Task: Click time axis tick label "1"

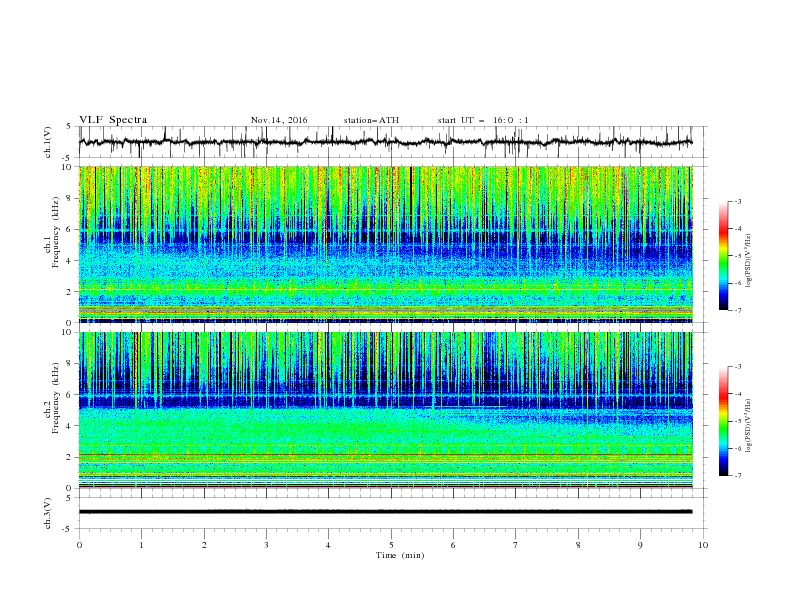Action: coord(141,545)
